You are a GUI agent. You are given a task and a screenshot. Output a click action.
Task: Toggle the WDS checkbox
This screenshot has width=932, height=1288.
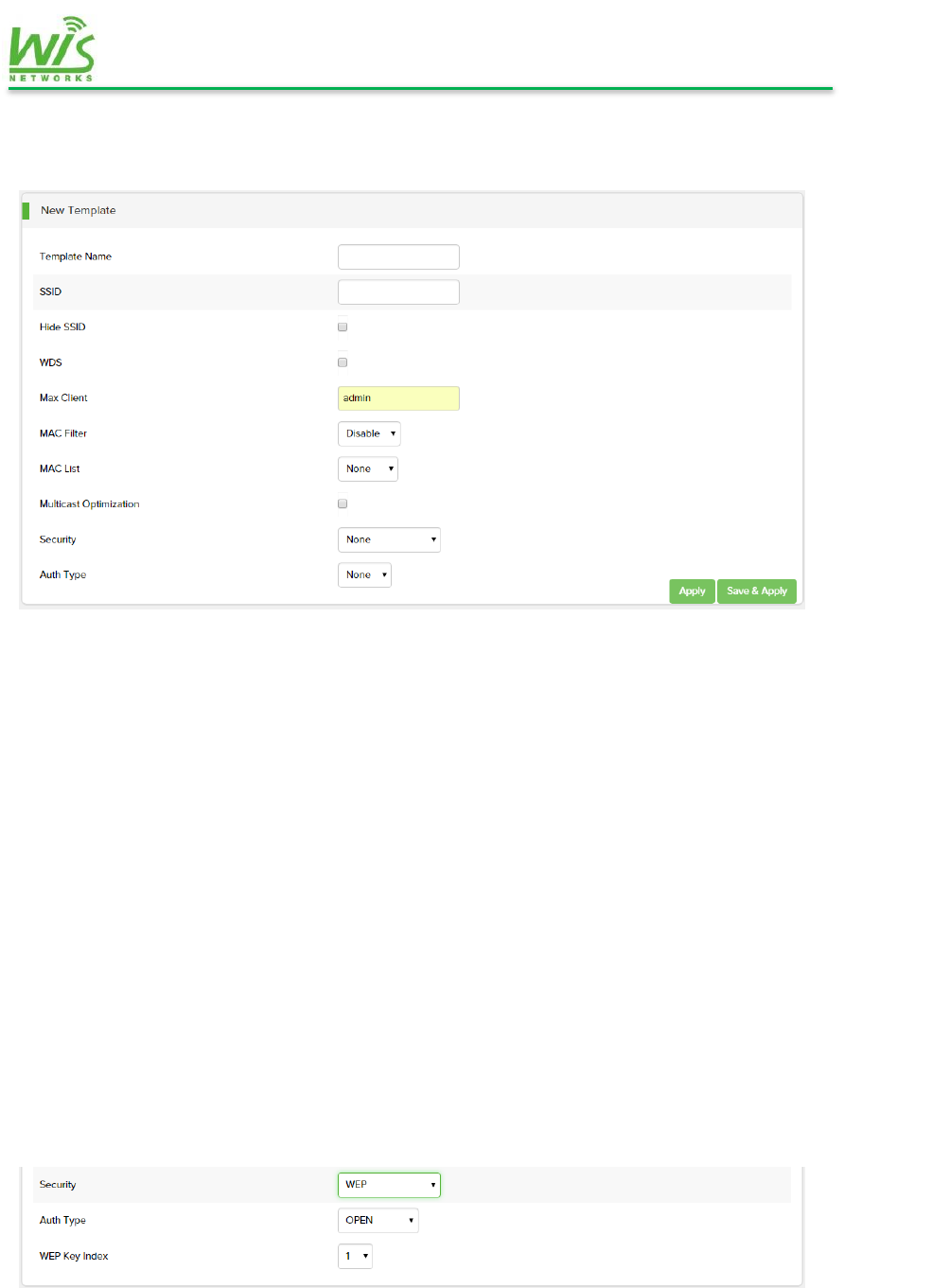tap(343, 362)
